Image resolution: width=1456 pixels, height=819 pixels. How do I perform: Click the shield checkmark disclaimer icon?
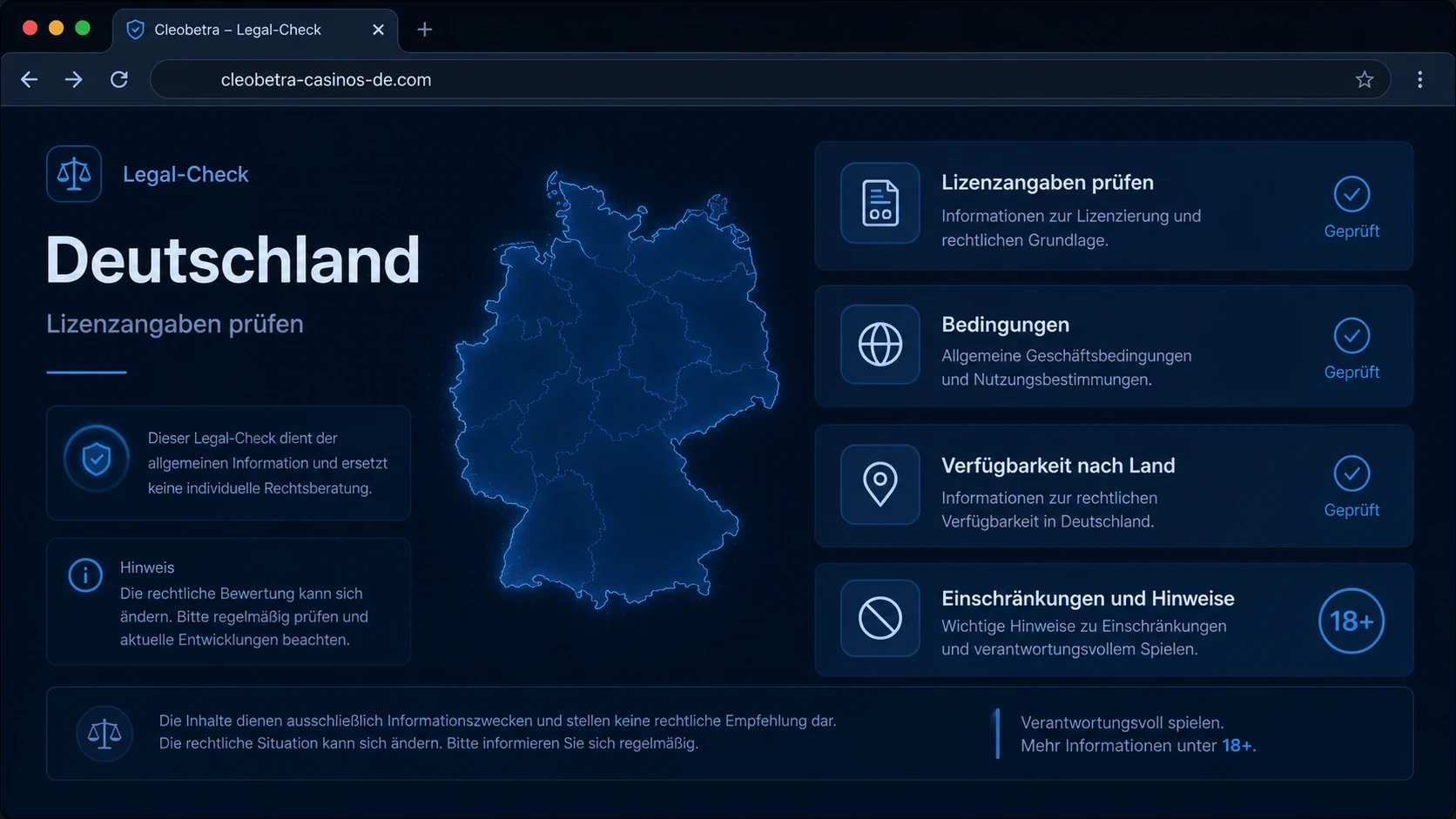pos(96,459)
